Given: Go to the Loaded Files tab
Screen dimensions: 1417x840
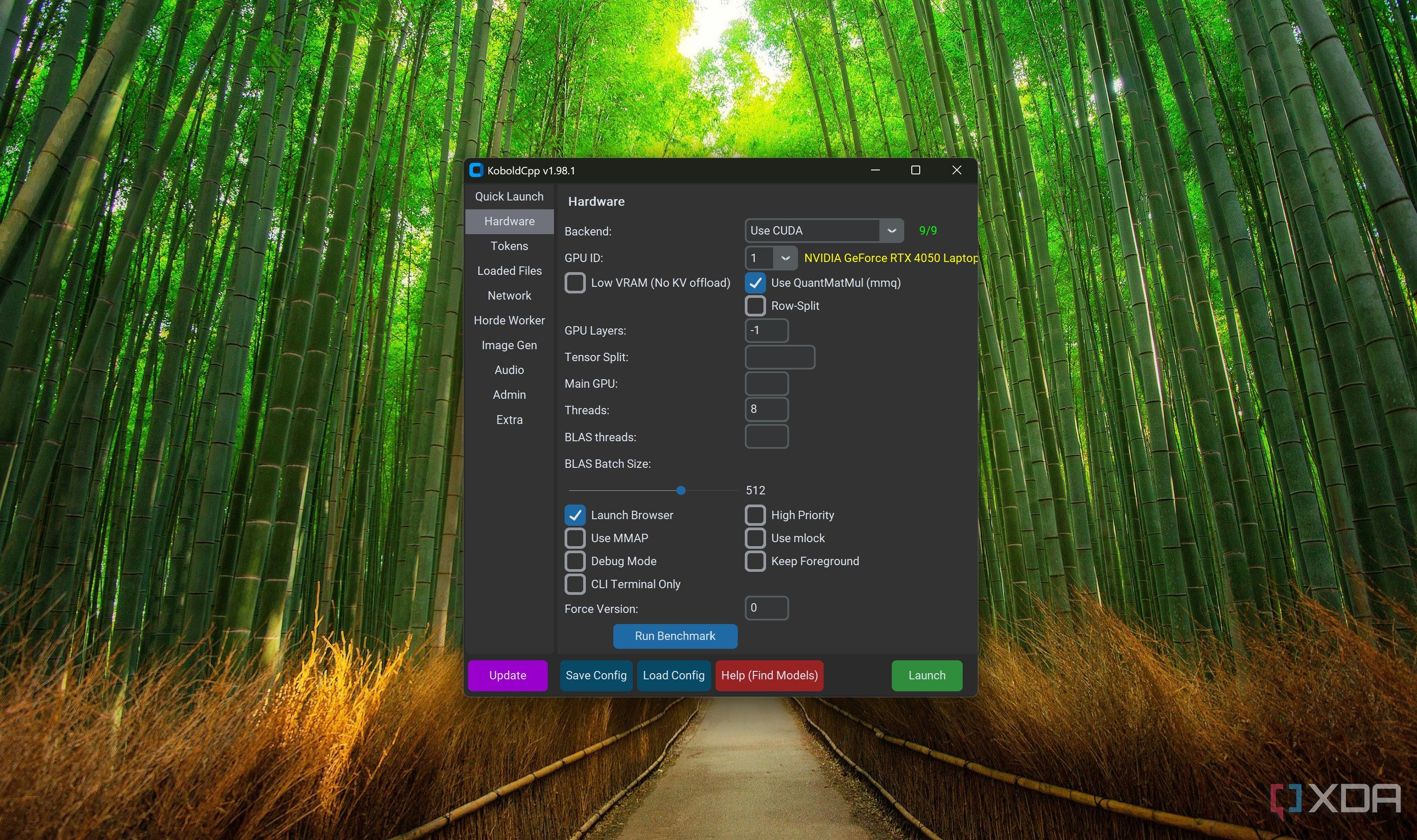Looking at the screenshot, I should (509, 270).
